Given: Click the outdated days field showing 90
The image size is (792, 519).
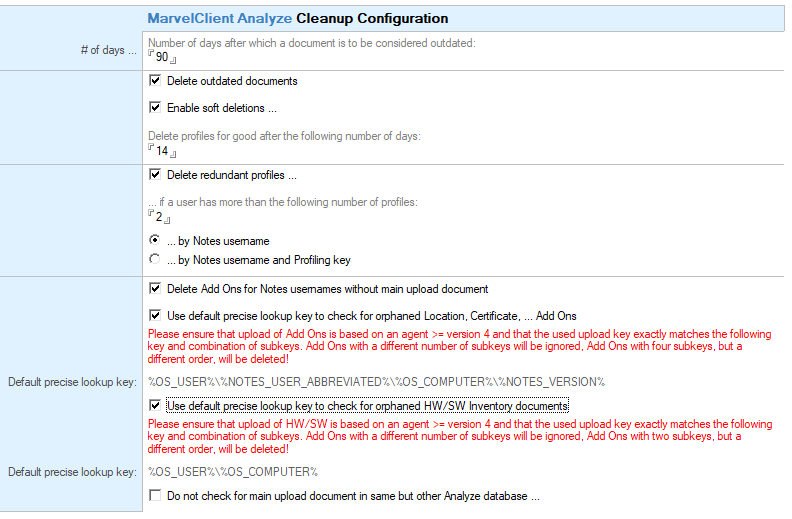Looking at the screenshot, I should point(162,57).
